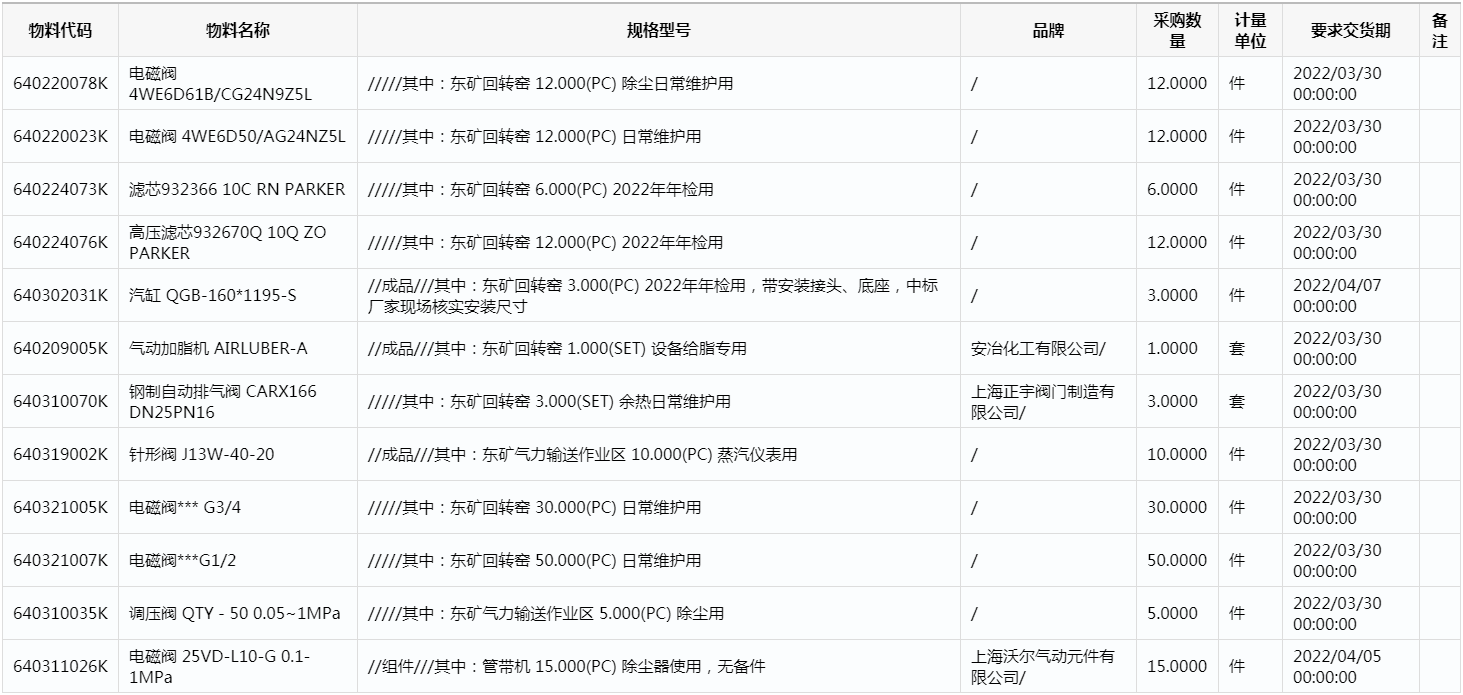Click material name 气动加脂机 AIRLUBER-A
This screenshot has width=1463, height=695.
point(218,349)
